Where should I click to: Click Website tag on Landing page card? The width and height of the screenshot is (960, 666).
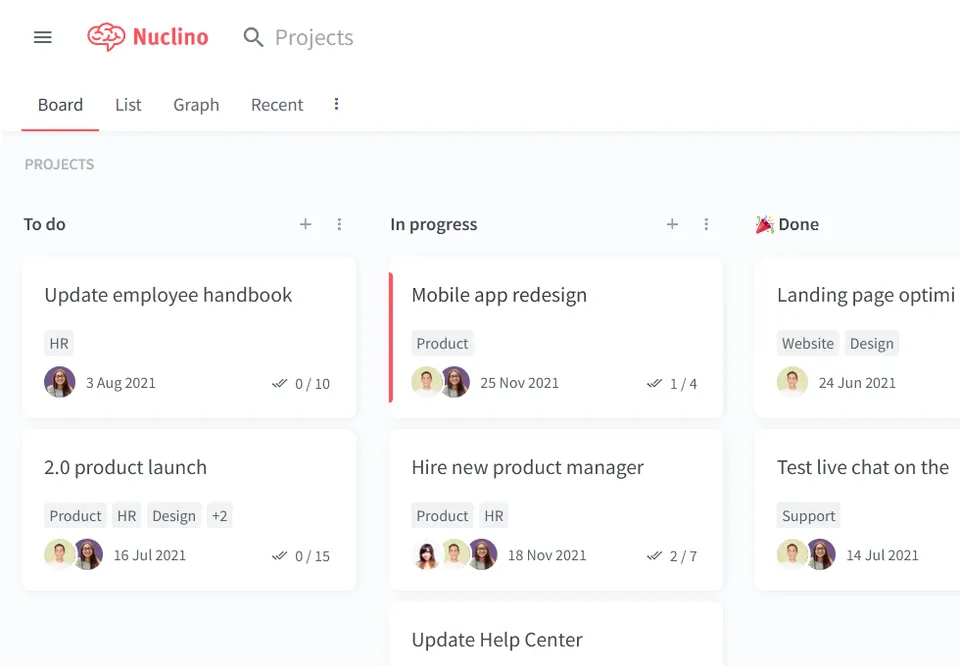(808, 343)
